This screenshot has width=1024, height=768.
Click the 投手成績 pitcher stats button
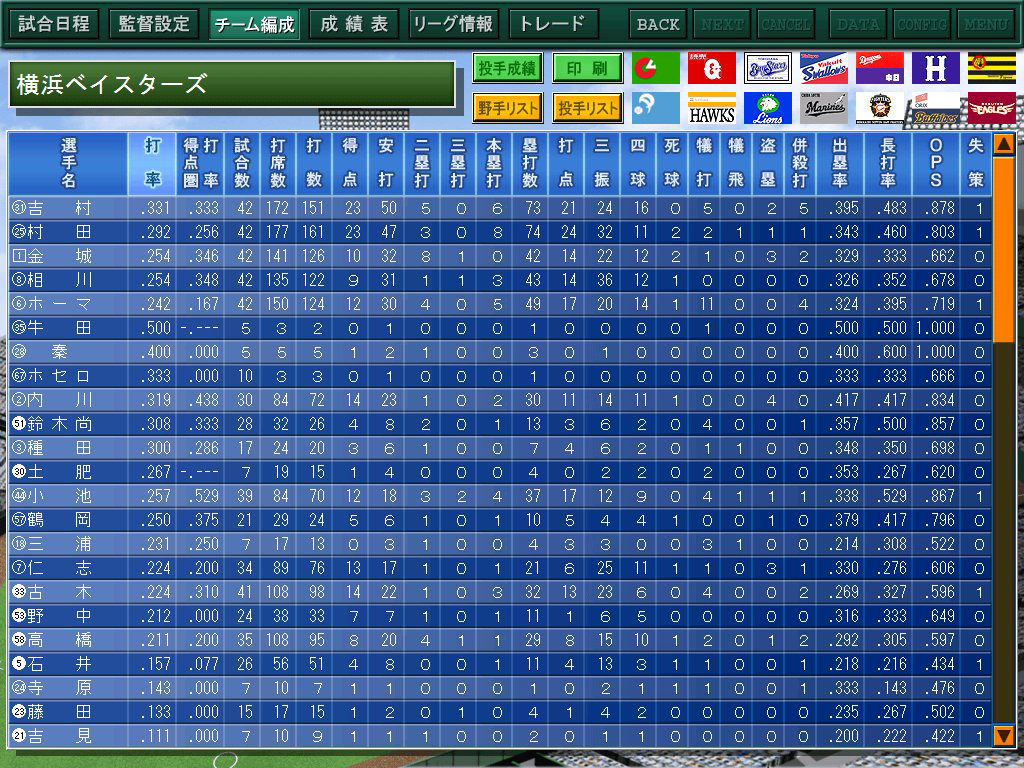[507, 68]
